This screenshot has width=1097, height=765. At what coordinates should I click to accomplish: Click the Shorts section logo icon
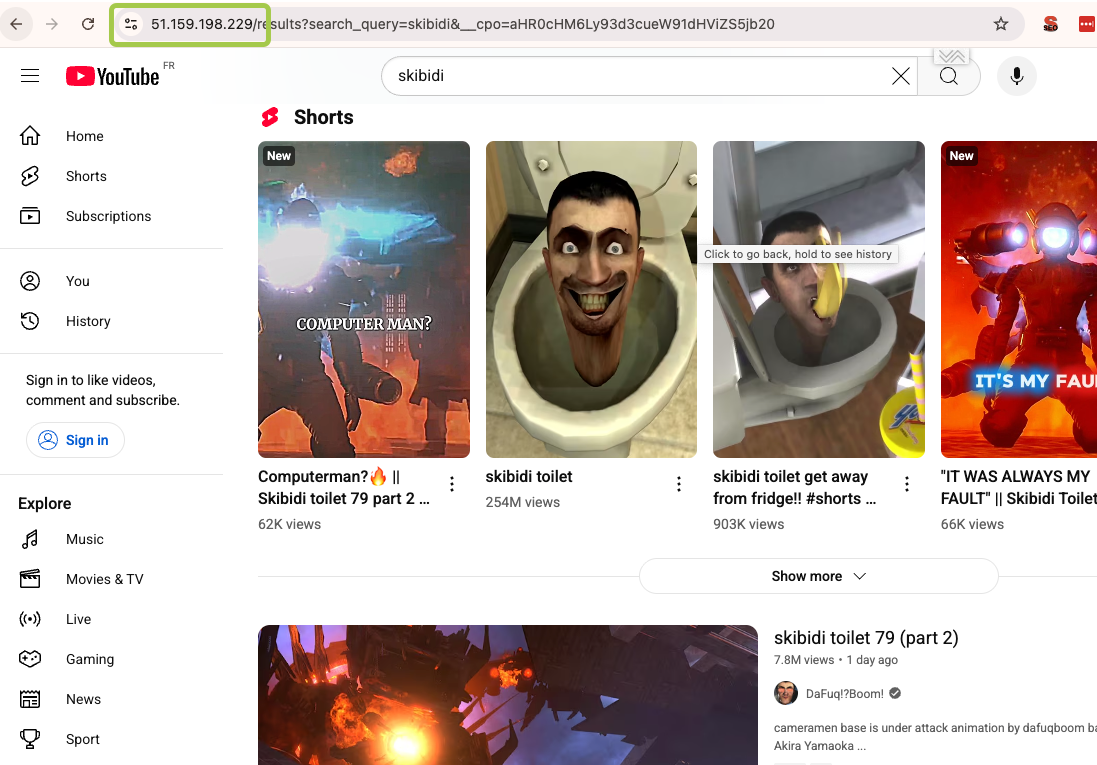[270, 117]
